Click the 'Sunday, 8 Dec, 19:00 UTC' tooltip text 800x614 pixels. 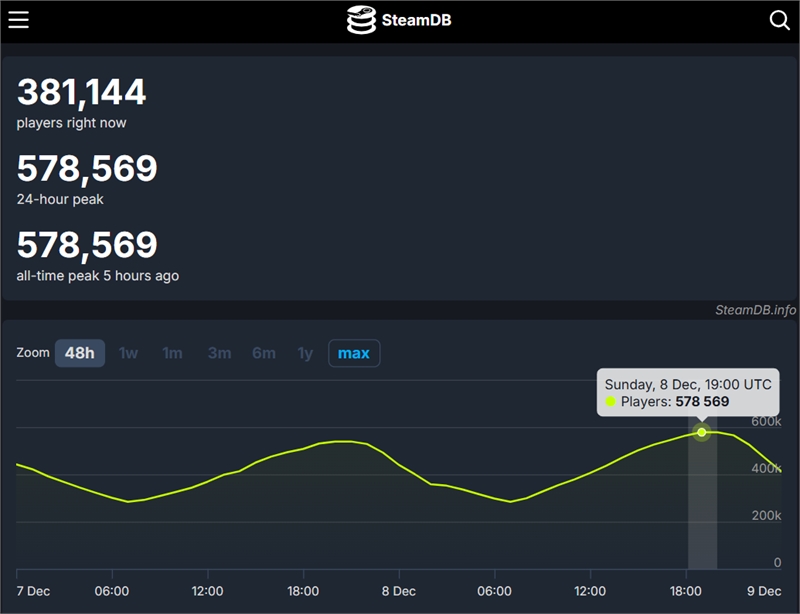tap(688, 384)
